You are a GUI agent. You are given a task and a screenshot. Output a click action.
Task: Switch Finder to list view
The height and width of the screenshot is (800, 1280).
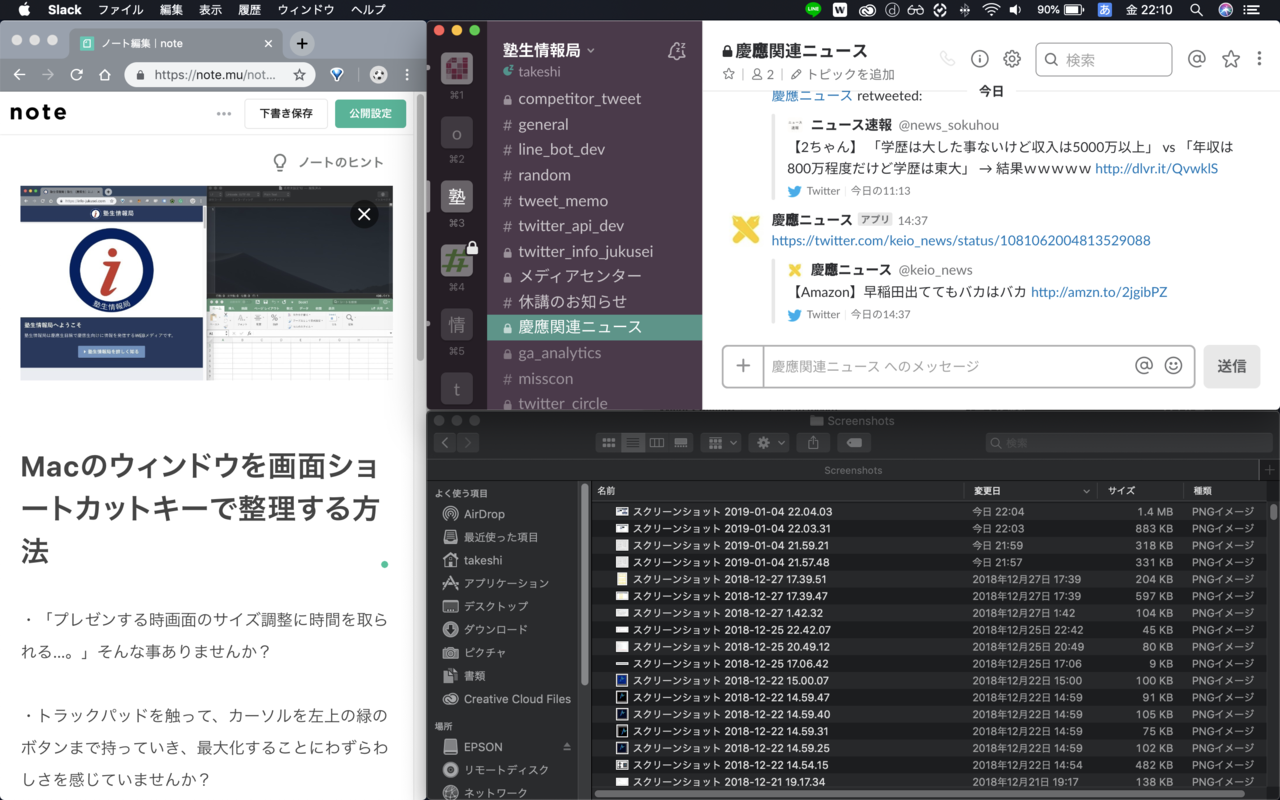632,443
